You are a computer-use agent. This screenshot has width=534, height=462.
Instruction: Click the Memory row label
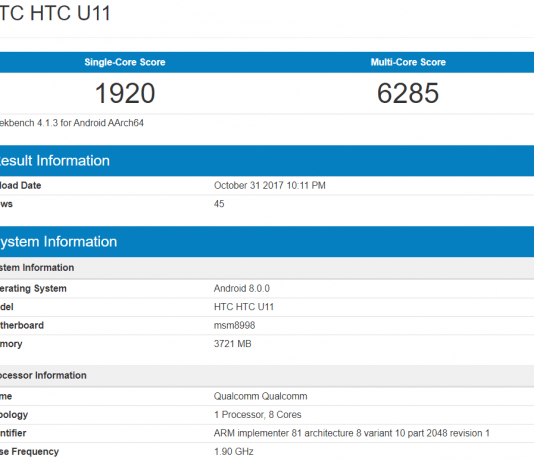point(11,344)
